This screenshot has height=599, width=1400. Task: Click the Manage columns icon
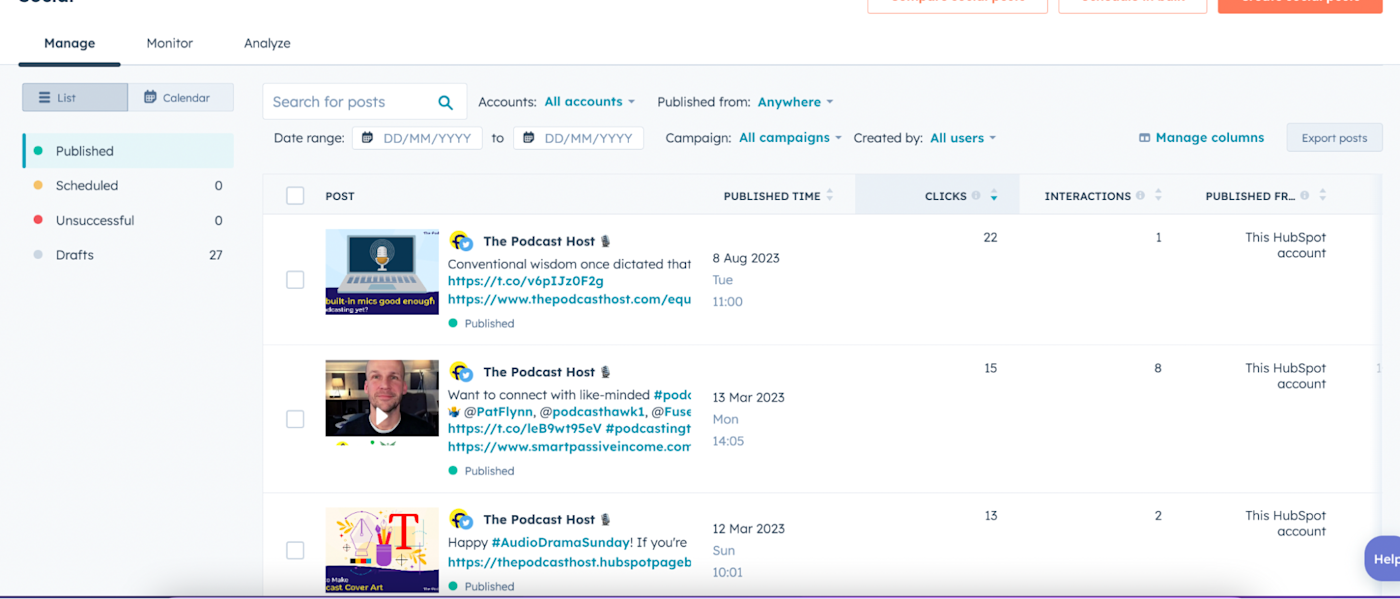(x=1144, y=138)
